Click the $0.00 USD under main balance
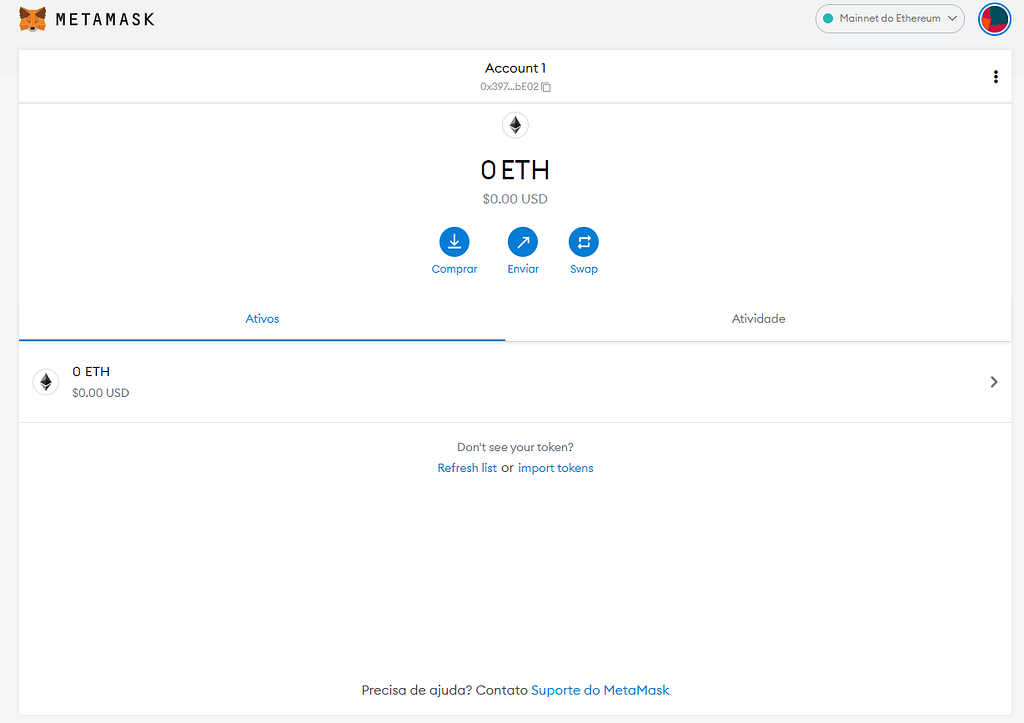 pyautogui.click(x=515, y=199)
